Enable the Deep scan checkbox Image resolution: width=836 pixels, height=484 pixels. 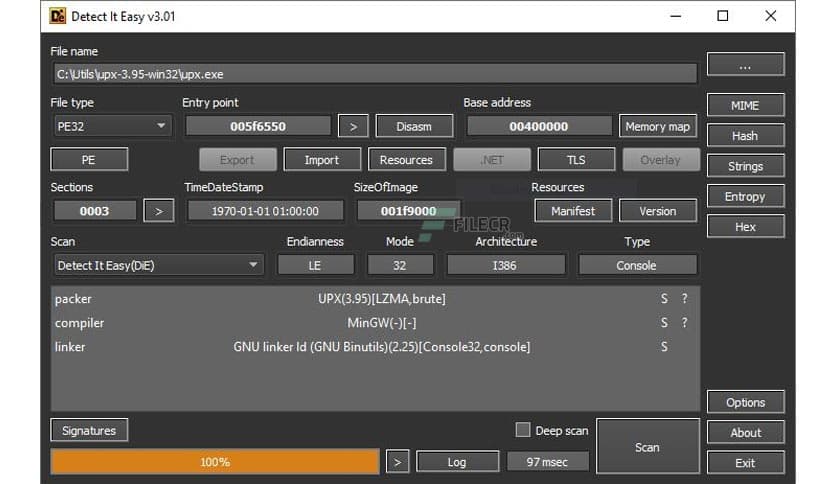tap(522, 430)
